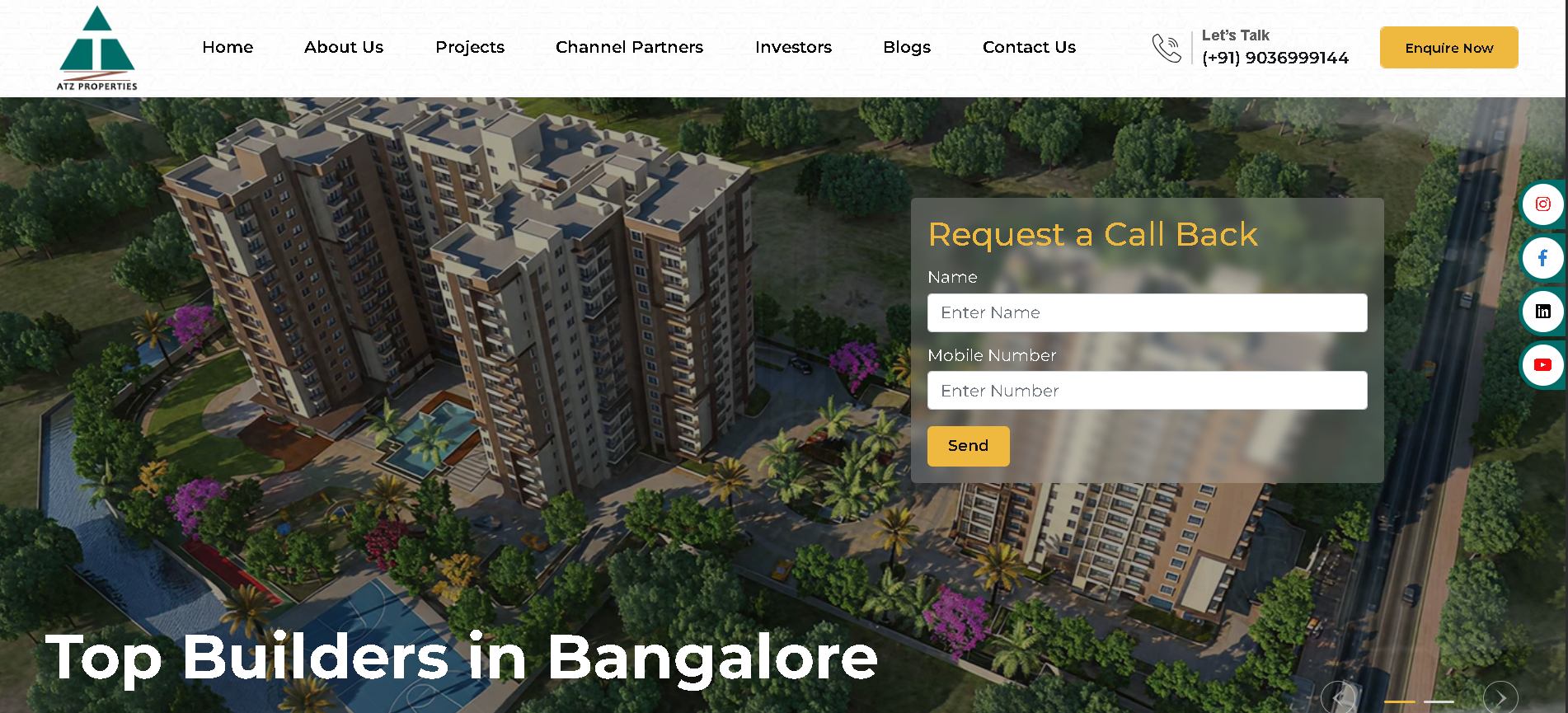The image size is (1568, 713).
Task: Open the LinkedIn social icon
Action: [x=1542, y=312]
